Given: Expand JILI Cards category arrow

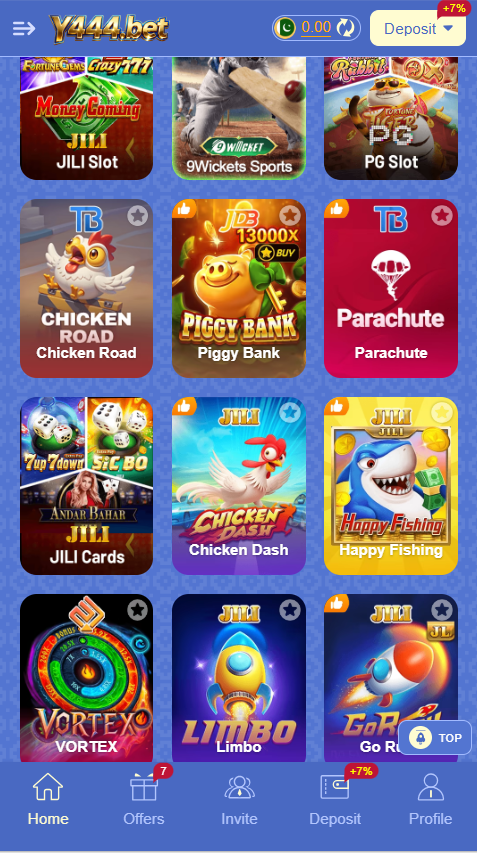Looking at the screenshot, I should coord(130,542).
